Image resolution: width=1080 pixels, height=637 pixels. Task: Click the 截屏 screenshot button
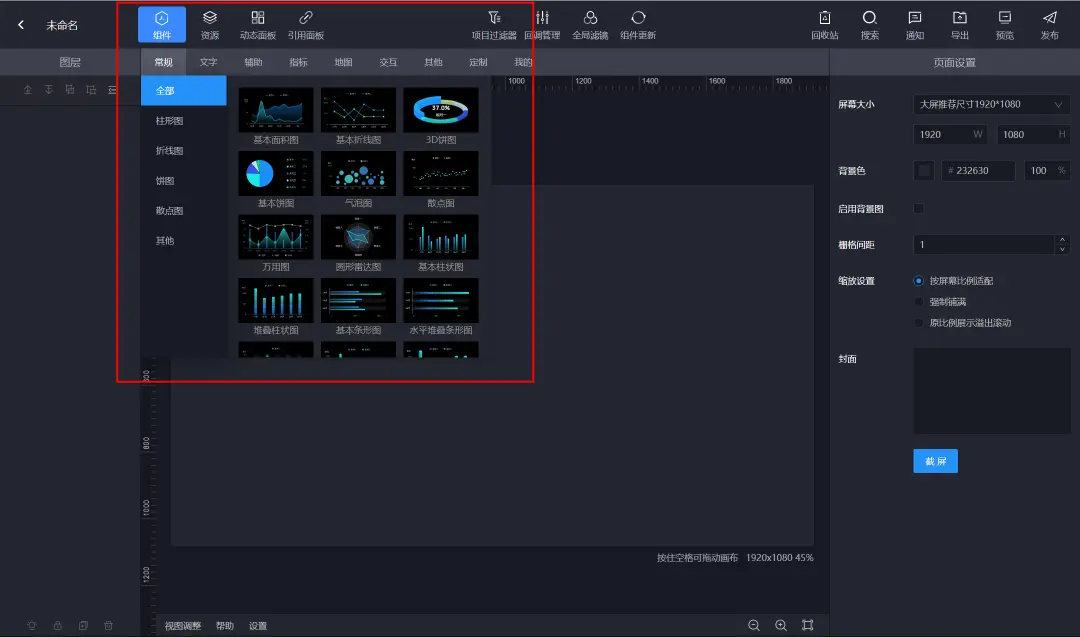tap(935, 461)
